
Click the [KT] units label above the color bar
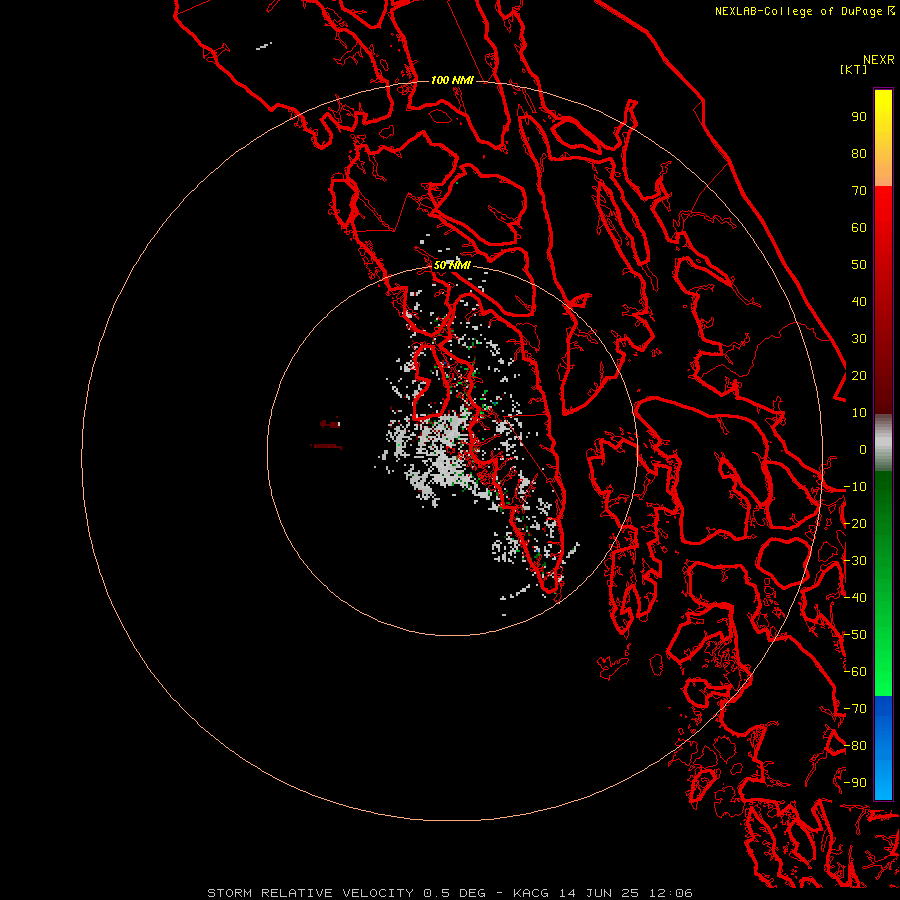click(x=853, y=69)
